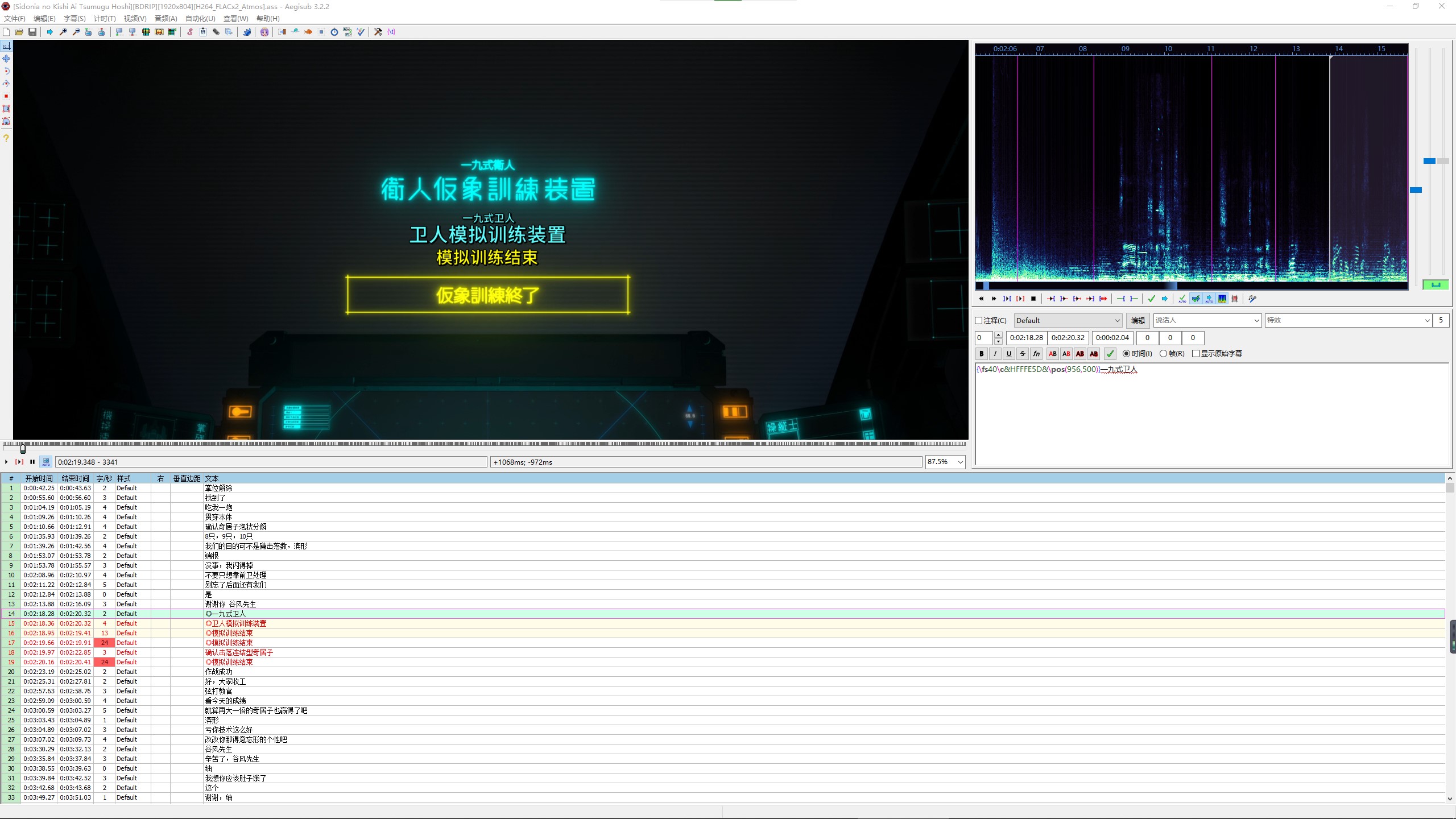Open font chooser with fn button

pyautogui.click(x=1036, y=354)
